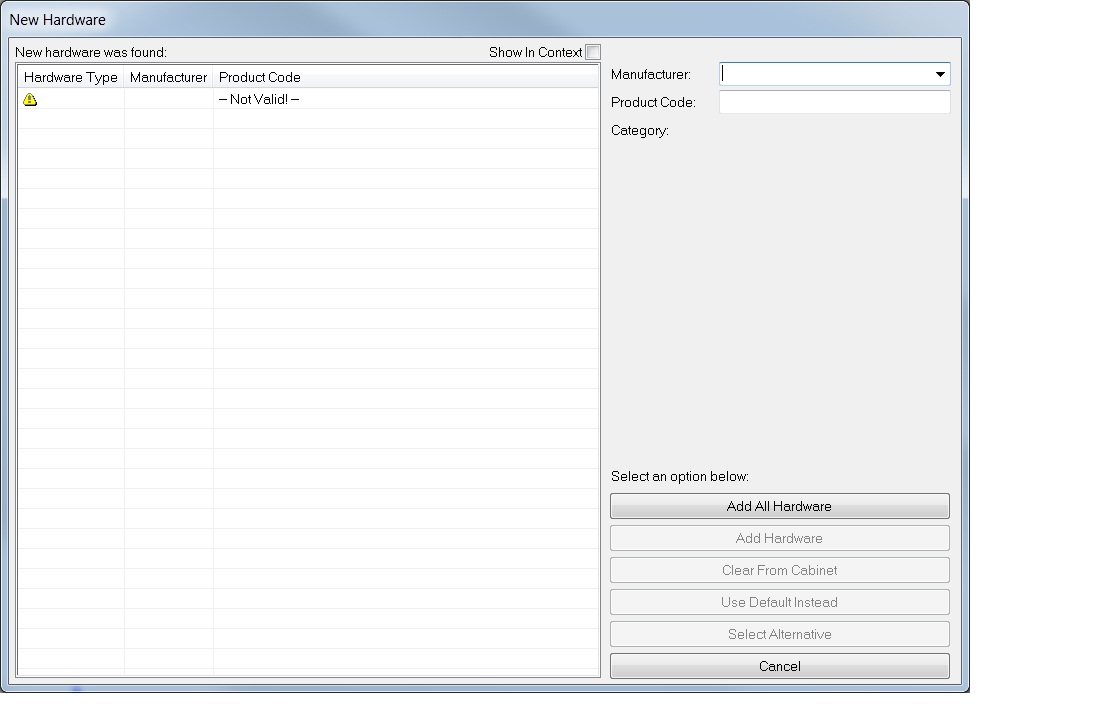Pick the Select Alternative button

click(x=779, y=634)
